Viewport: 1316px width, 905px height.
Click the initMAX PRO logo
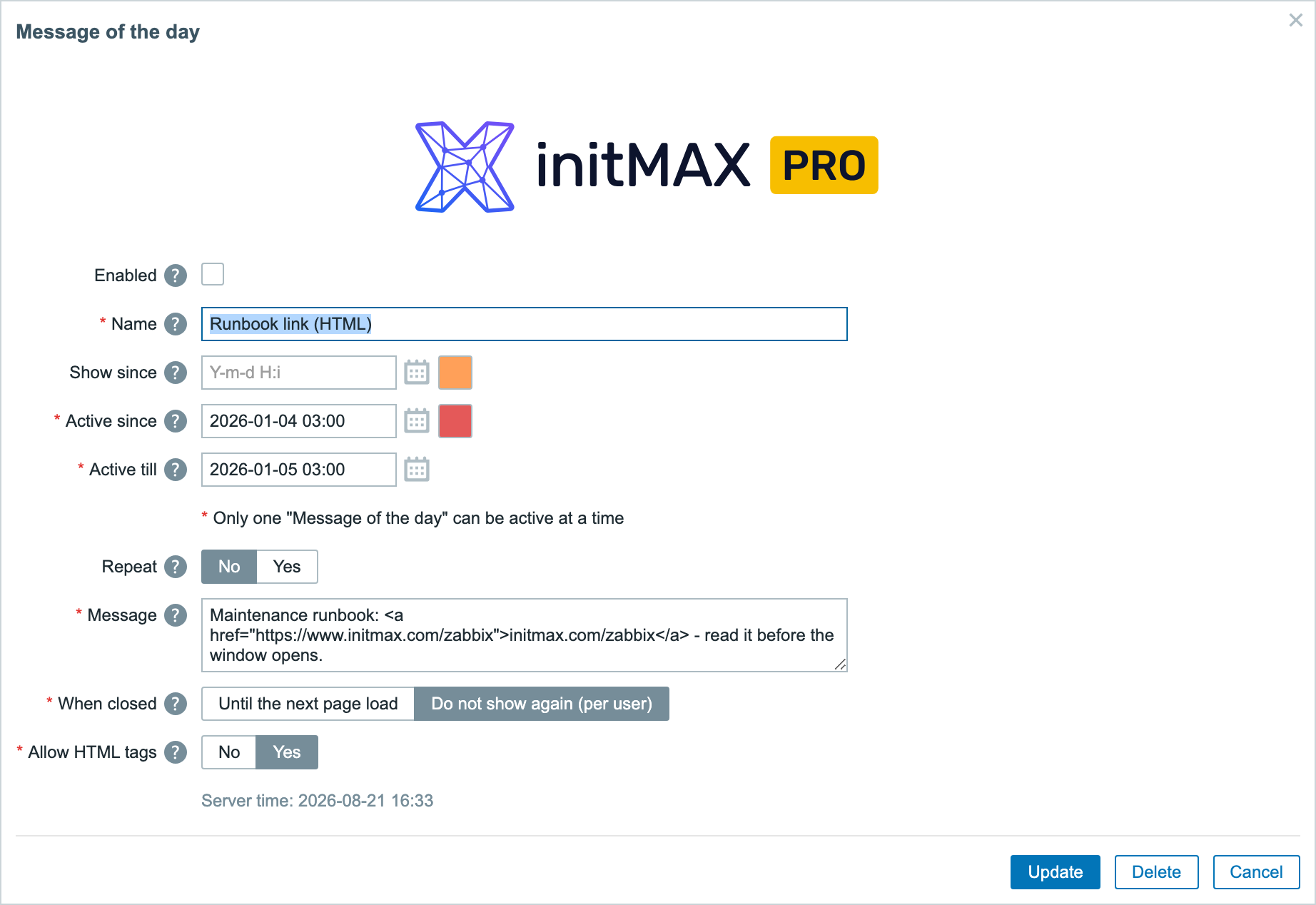[647, 166]
